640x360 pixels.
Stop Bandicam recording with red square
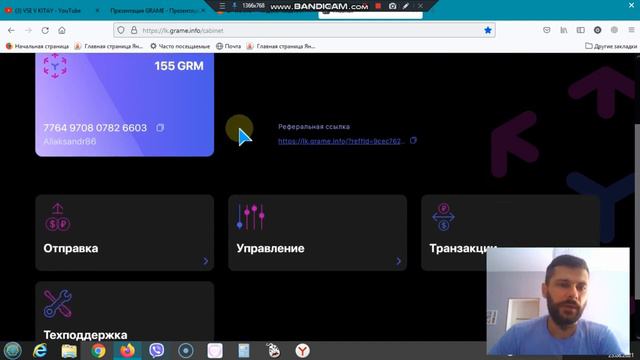click(378, 6)
